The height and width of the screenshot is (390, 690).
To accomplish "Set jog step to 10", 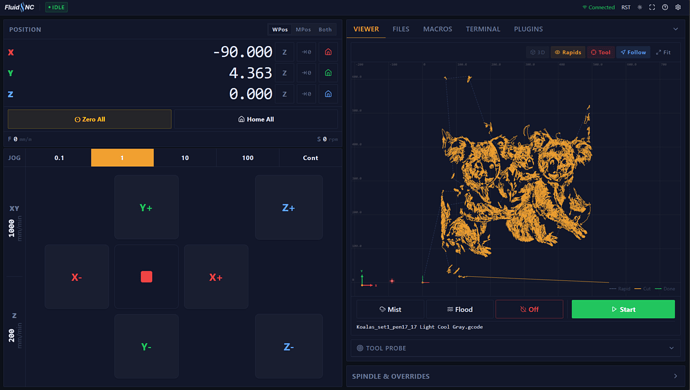I will (185, 158).
